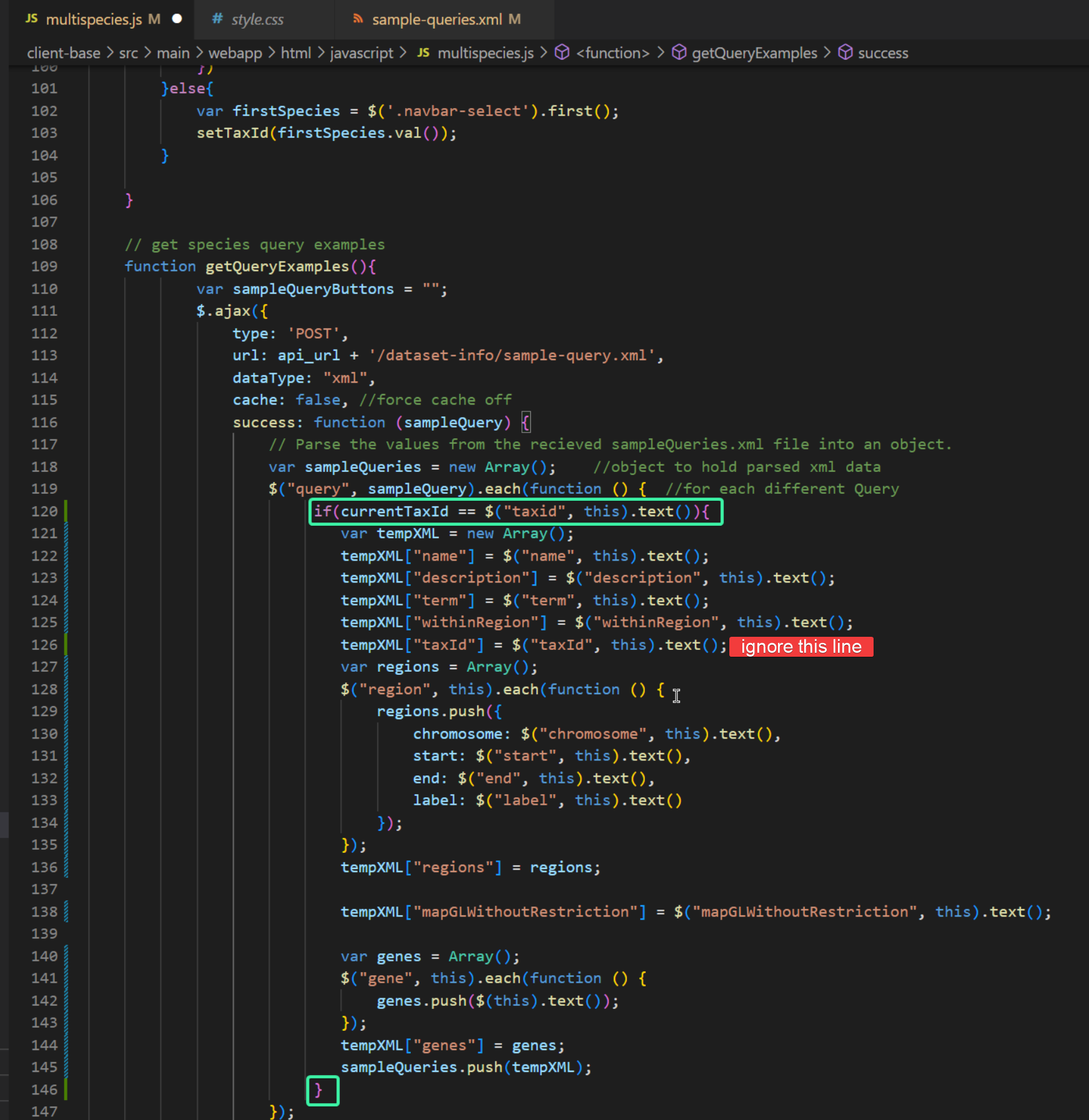Switch to the sample-queries.xml tab
Viewport: 1089px width, 1120px height.
click(x=437, y=19)
